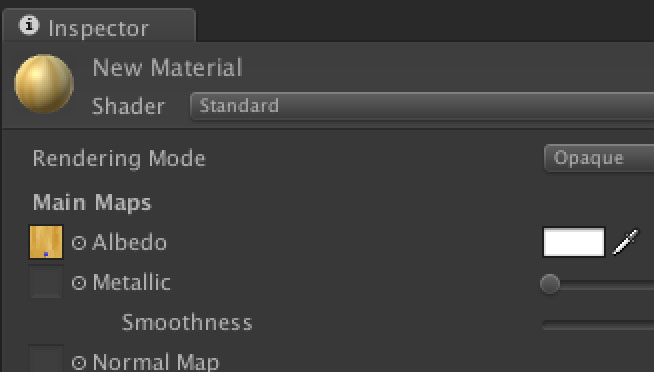
Task: Click the Albedo property label
Action: tap(129, 242)
